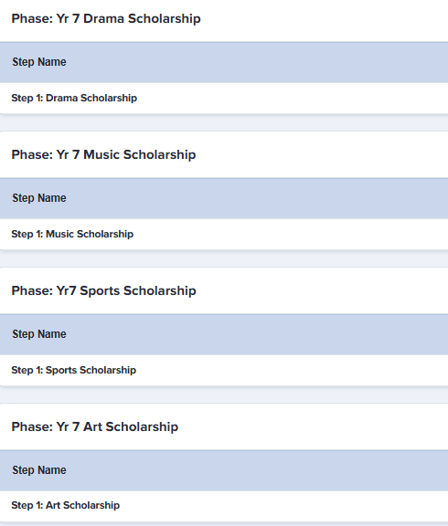Select Step 1: Sports Scholarship row
This screenshot has height=526, width=448.
coord(224,370)
